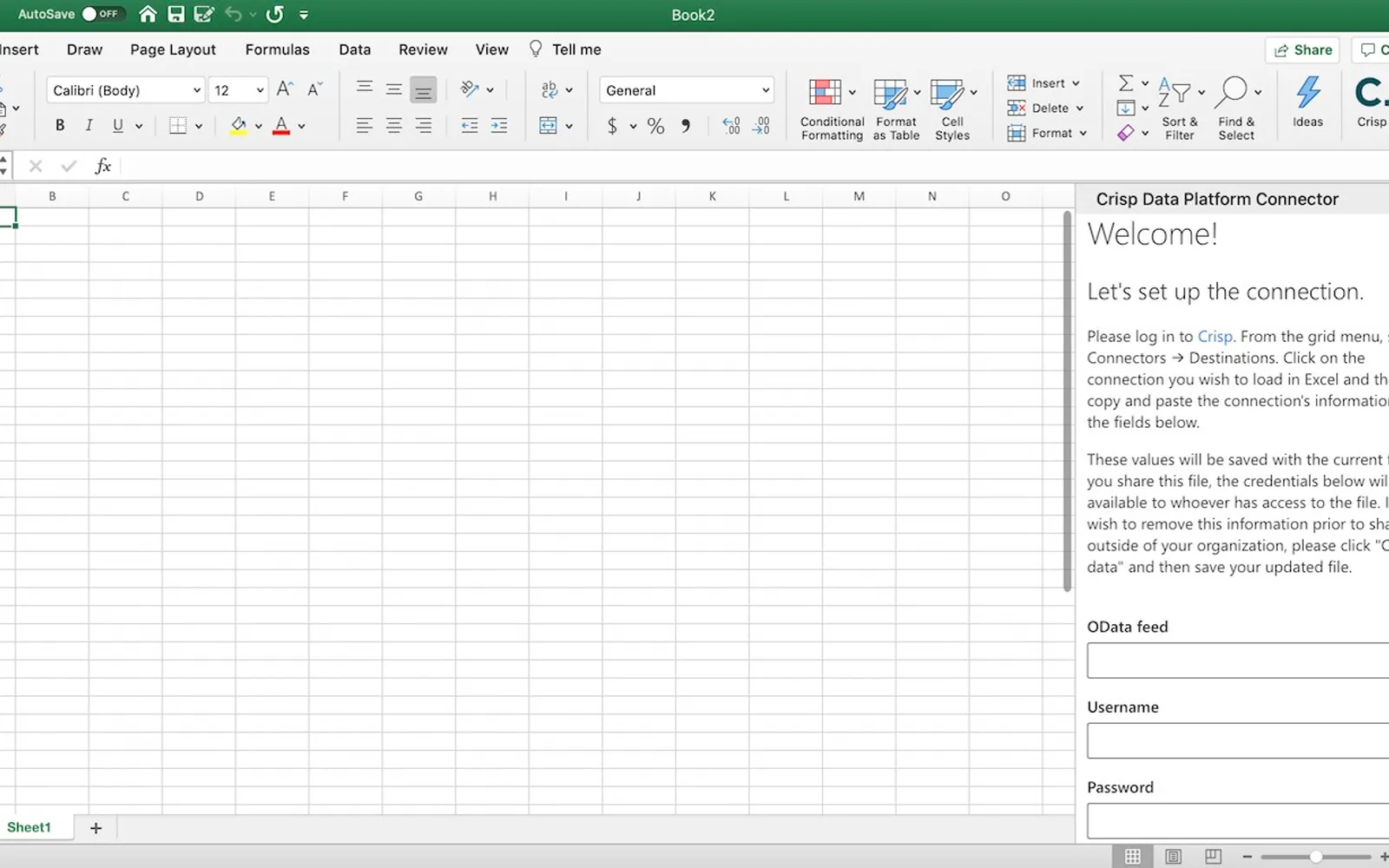Viewport: 1389px width, 868px height.
Task: Click the Percent Style icon
Action: coord(655,126)
